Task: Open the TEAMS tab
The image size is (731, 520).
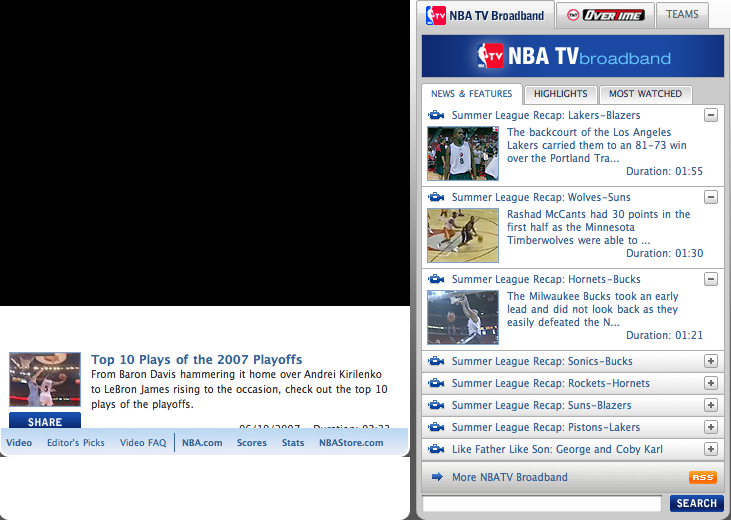Action: pyautogui.click(x=682, y=14)
